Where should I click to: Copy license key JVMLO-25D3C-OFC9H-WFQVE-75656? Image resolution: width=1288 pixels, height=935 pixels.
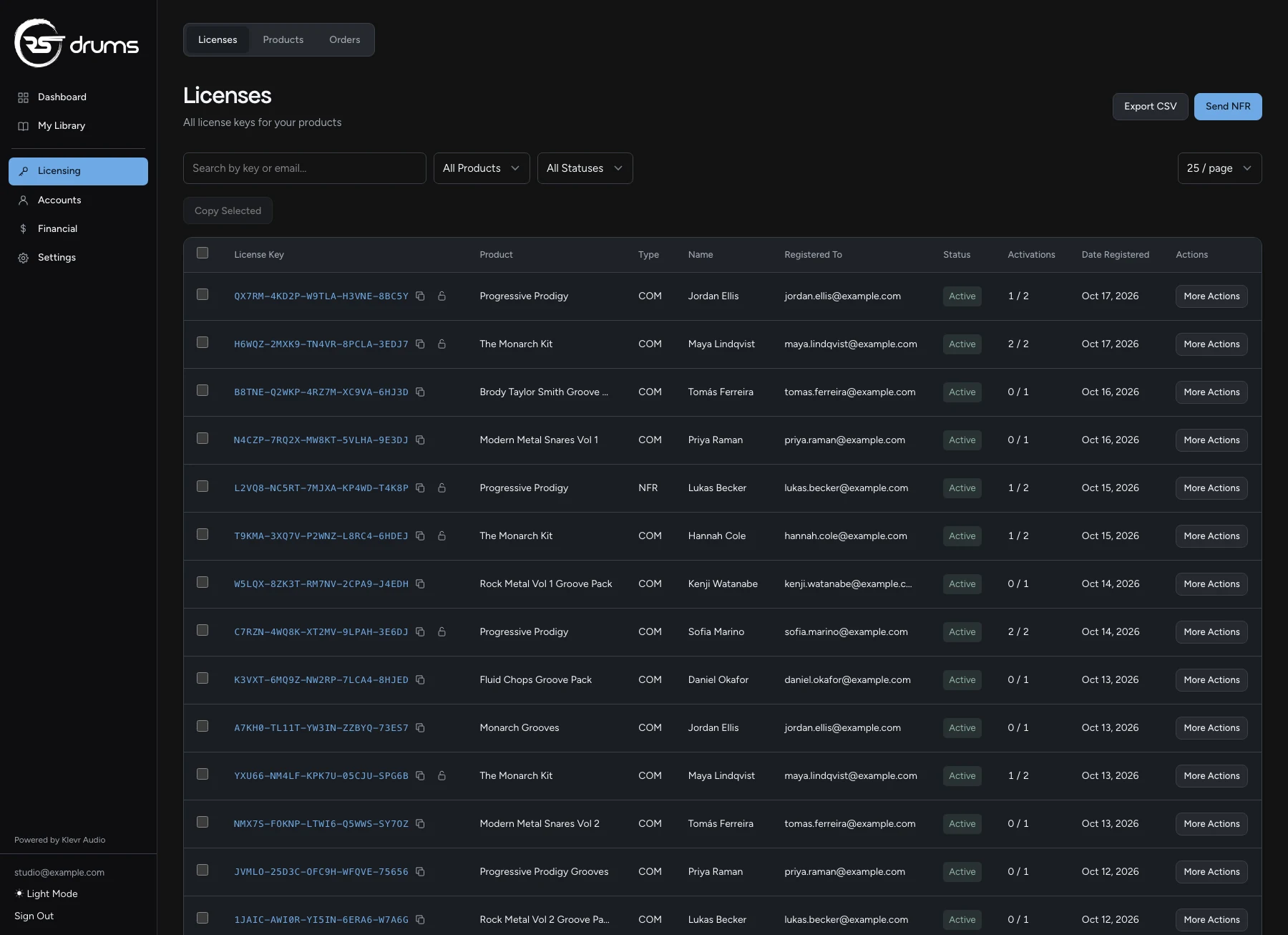420,872
